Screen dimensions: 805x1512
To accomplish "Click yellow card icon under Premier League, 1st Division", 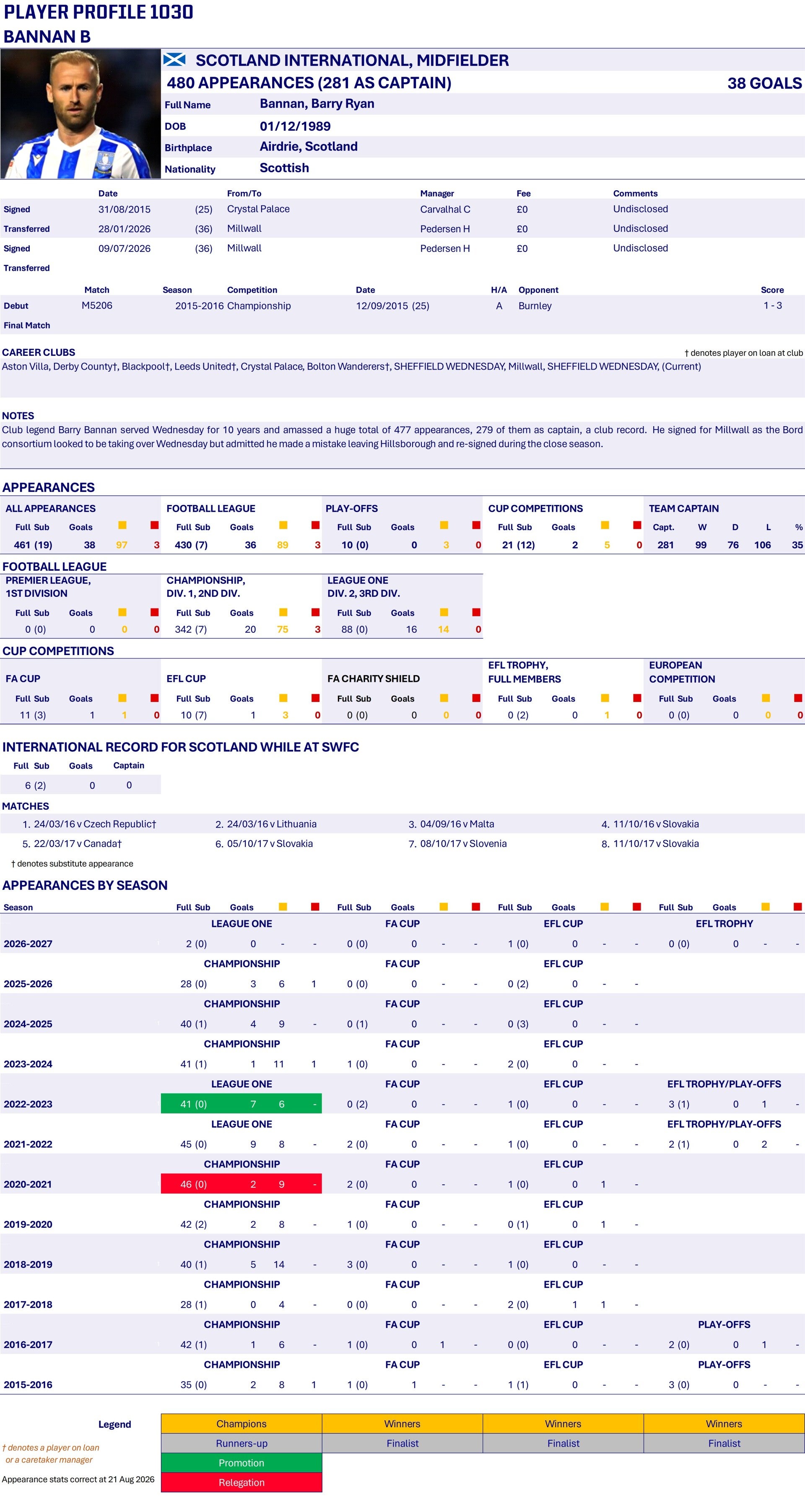I will click(122, 612).
